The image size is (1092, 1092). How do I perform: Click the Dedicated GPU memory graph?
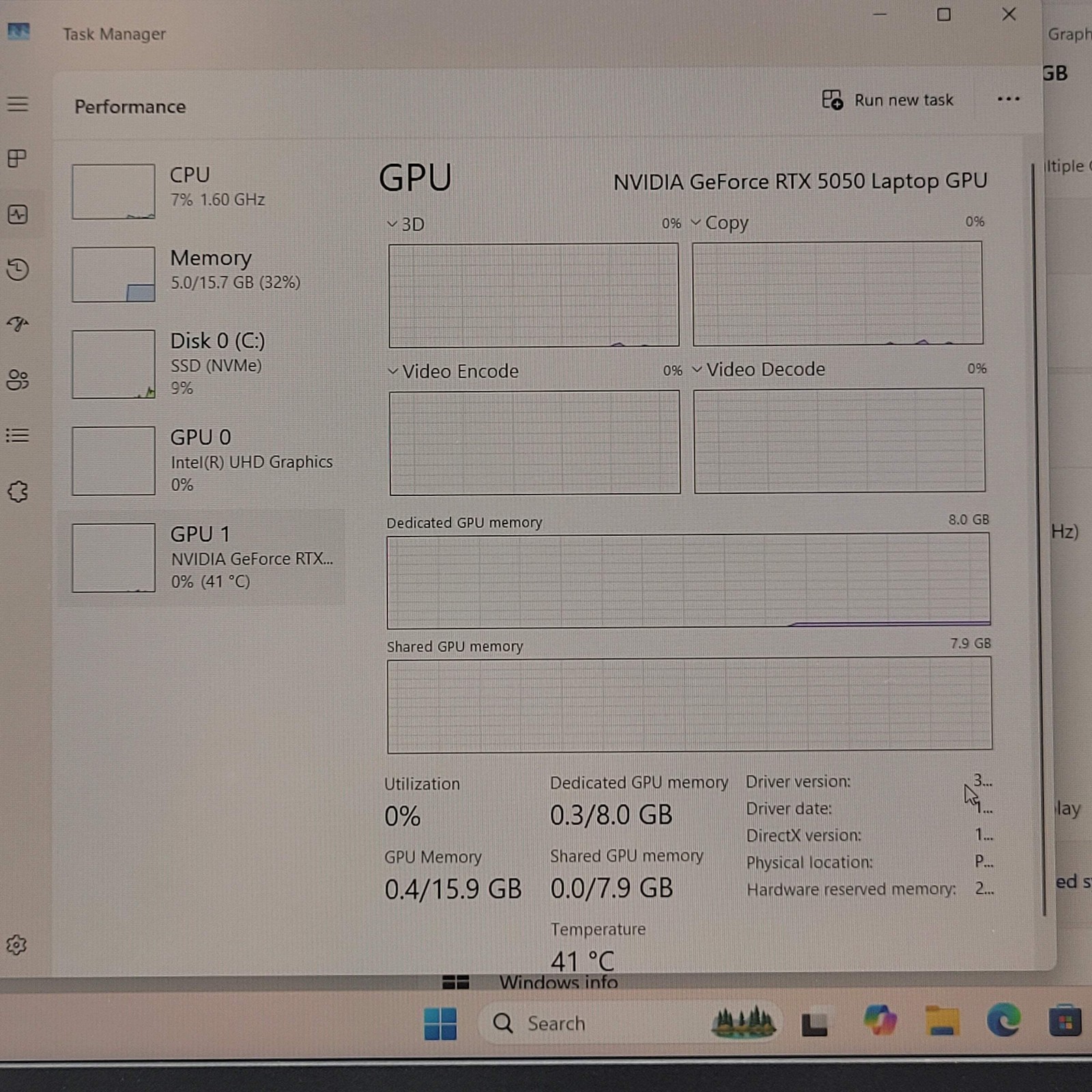click(689, 581)
